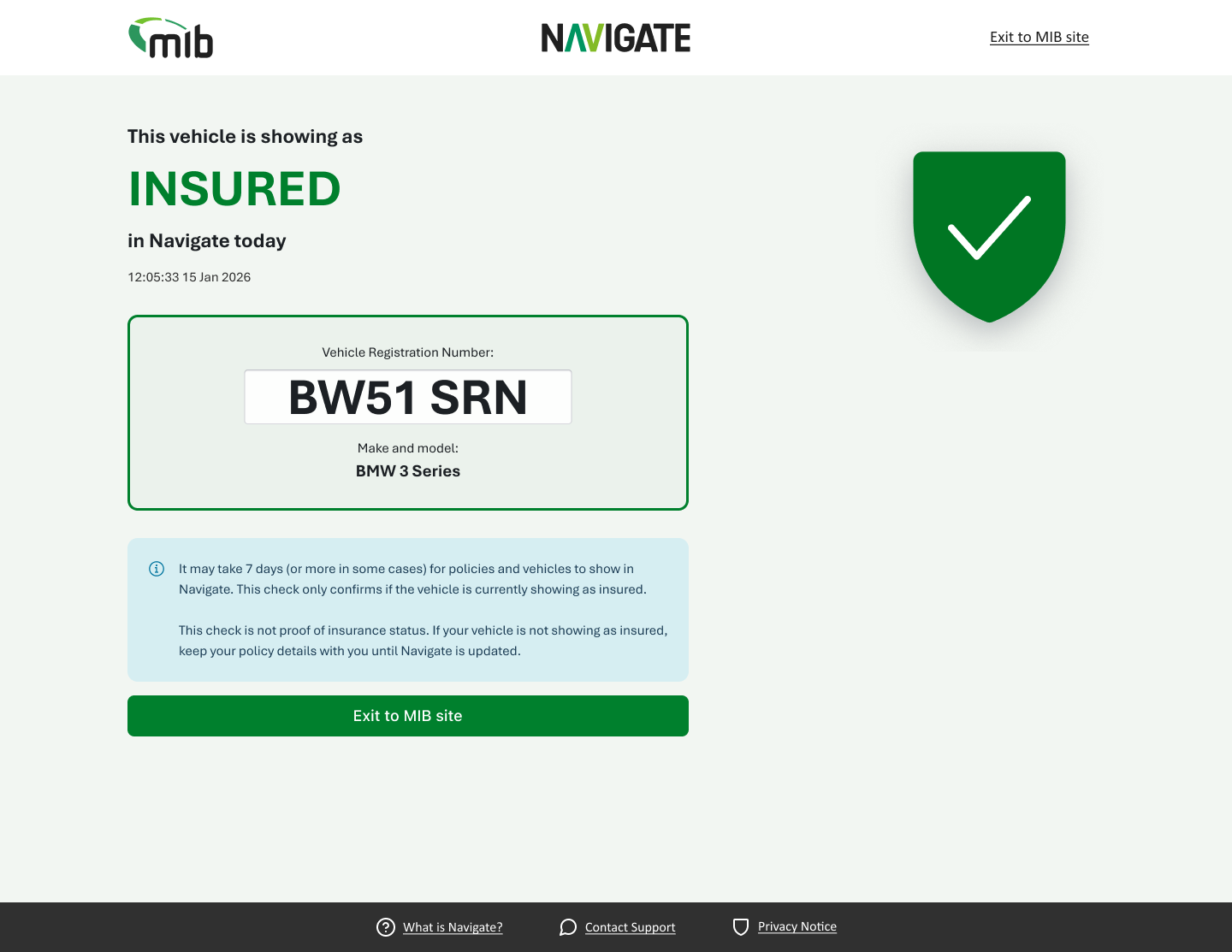Click the 'Make and model:' label
The image size is (1232, 952).
408,448
